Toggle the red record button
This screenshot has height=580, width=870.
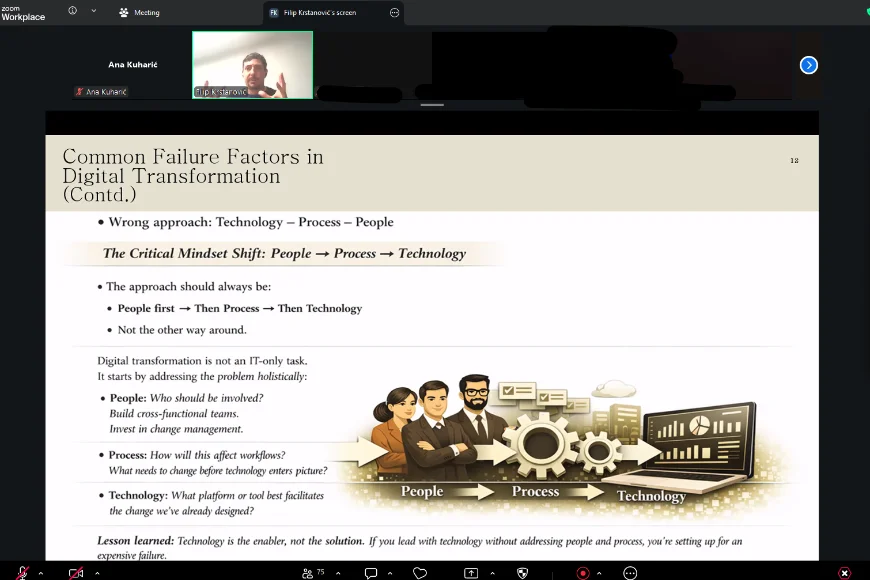(583, 573)
